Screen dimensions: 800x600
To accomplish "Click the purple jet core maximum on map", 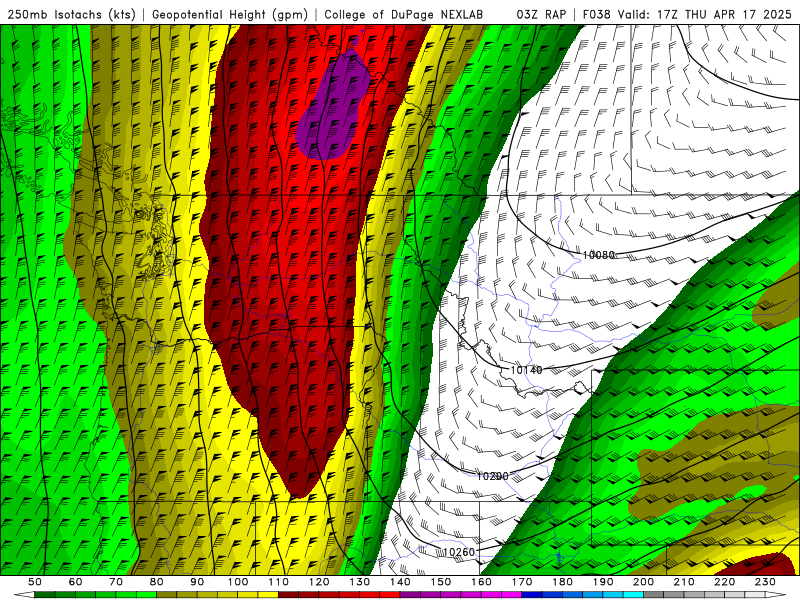I will point(334,105).
